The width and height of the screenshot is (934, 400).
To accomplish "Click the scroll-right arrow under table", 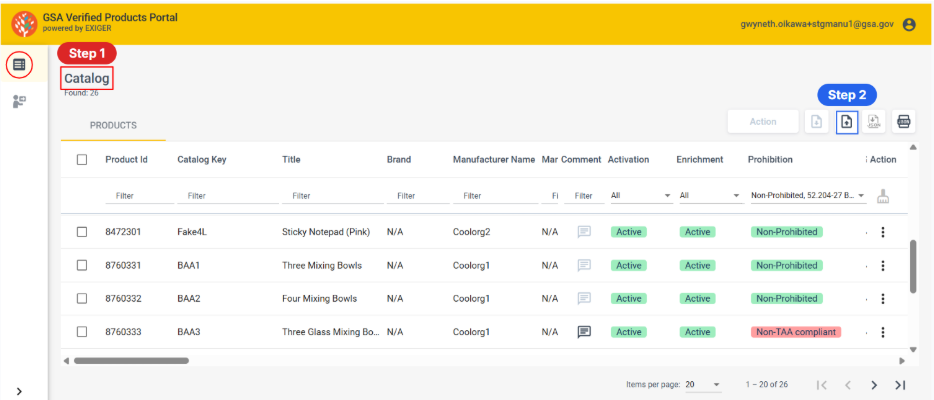I will [x=902, y=360].
